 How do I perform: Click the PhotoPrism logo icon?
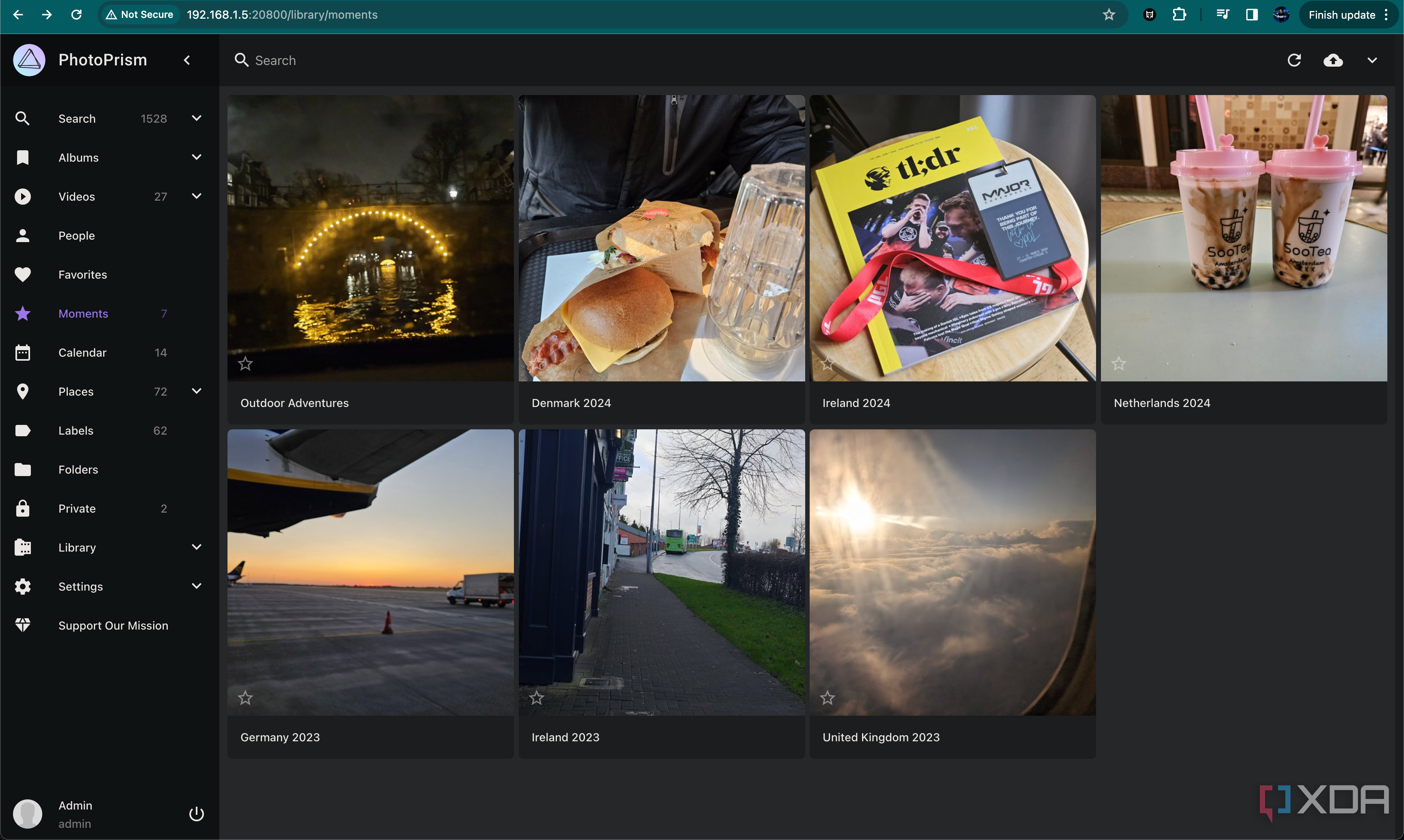coord(29,60)
